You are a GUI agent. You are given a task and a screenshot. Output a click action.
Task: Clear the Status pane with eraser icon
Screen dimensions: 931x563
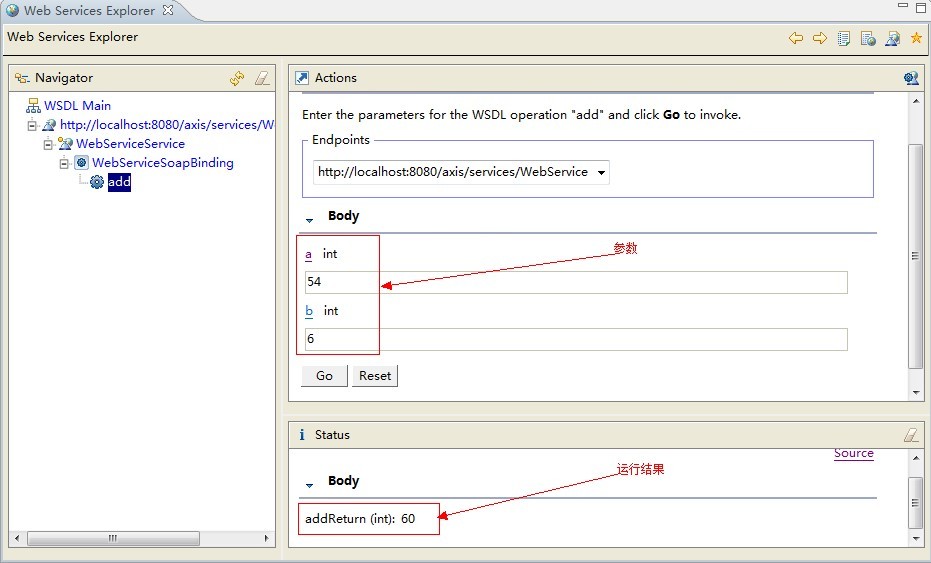point(910,435)
